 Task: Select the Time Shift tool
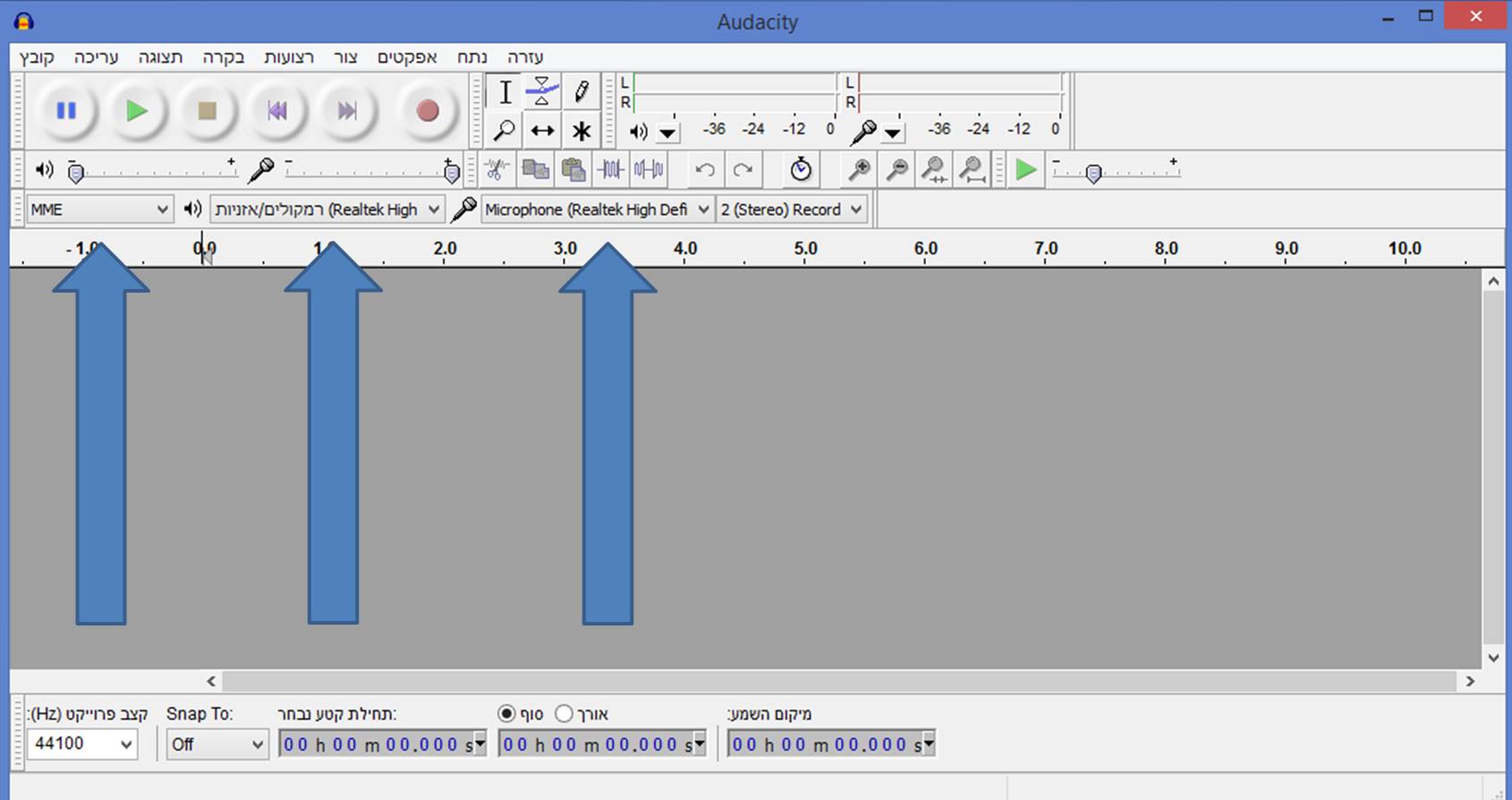point(542,131)
